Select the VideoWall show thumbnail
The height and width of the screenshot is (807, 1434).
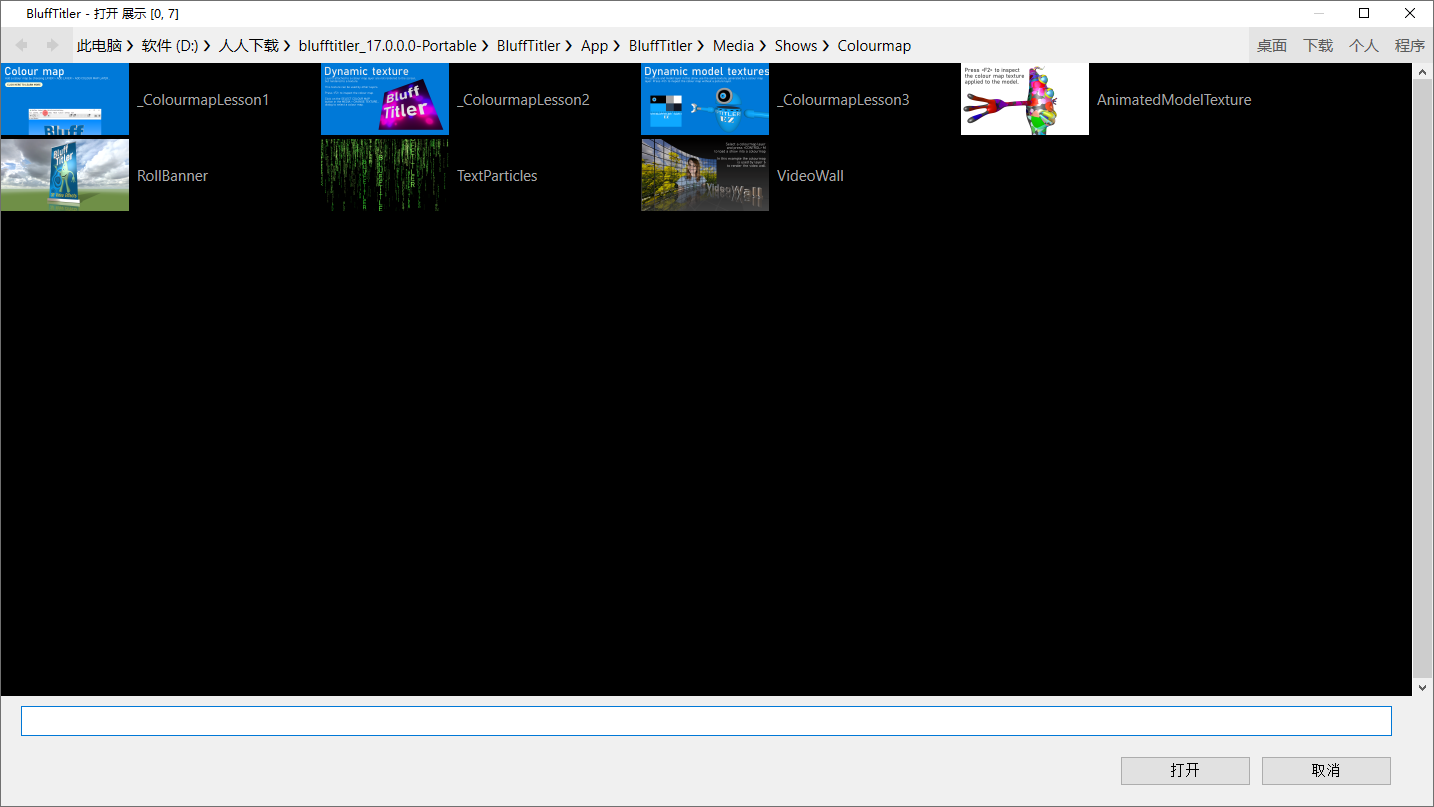point(705,175)
